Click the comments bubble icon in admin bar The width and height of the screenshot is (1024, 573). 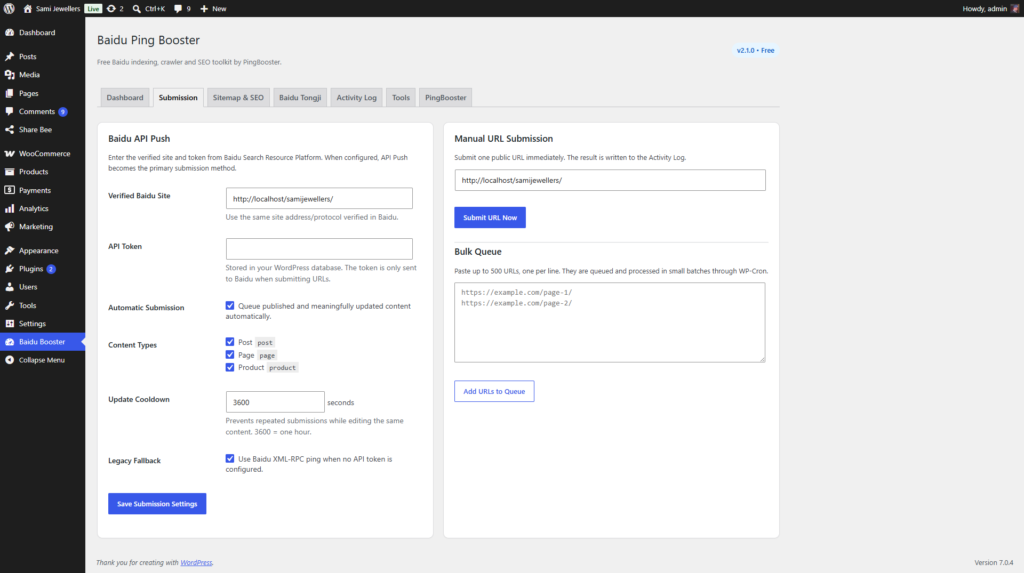pyautogui.click(x=178, y=8)
